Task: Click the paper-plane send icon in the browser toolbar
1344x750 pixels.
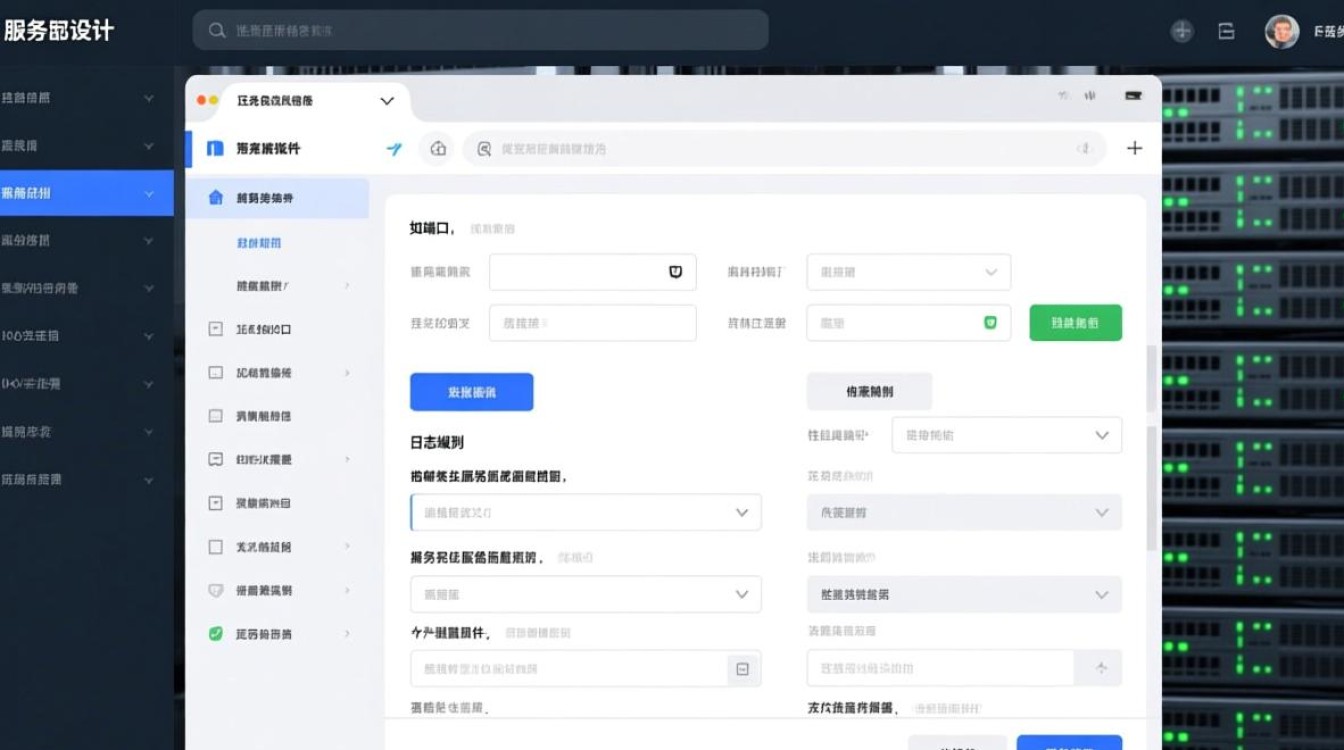Action: point(394,148)
